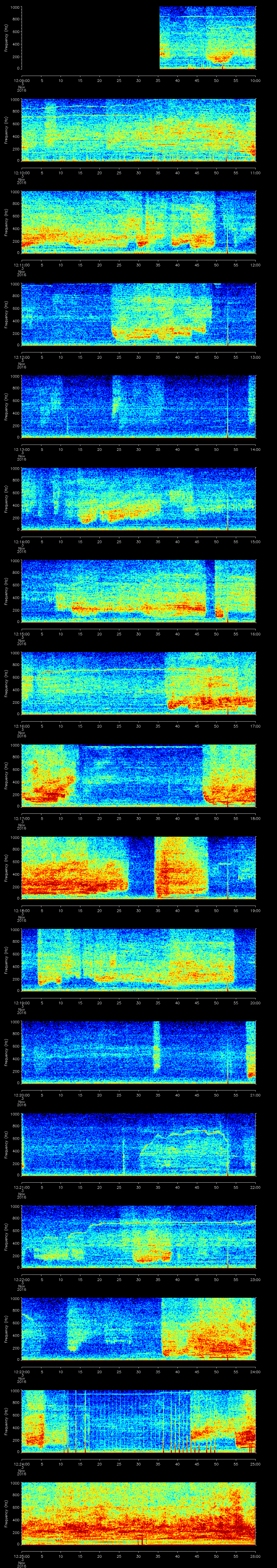Image resolution: width=277 pixels, height=1568 pixels.
Task: Click the 10:00 end-of-axis time label
Action: tap(256, 80)
